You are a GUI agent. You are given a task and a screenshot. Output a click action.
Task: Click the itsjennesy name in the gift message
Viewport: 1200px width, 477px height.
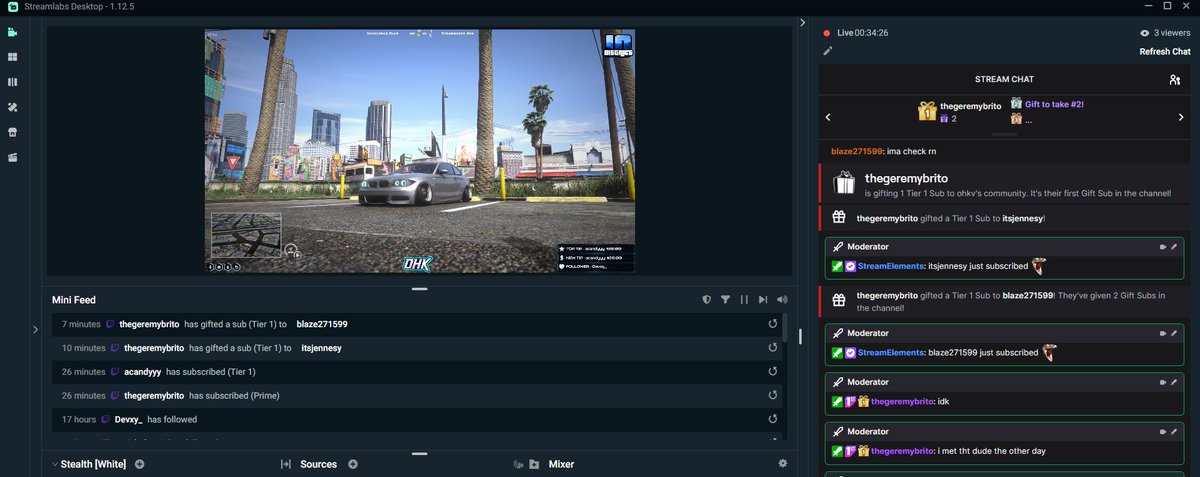(x=1024, y=217)
